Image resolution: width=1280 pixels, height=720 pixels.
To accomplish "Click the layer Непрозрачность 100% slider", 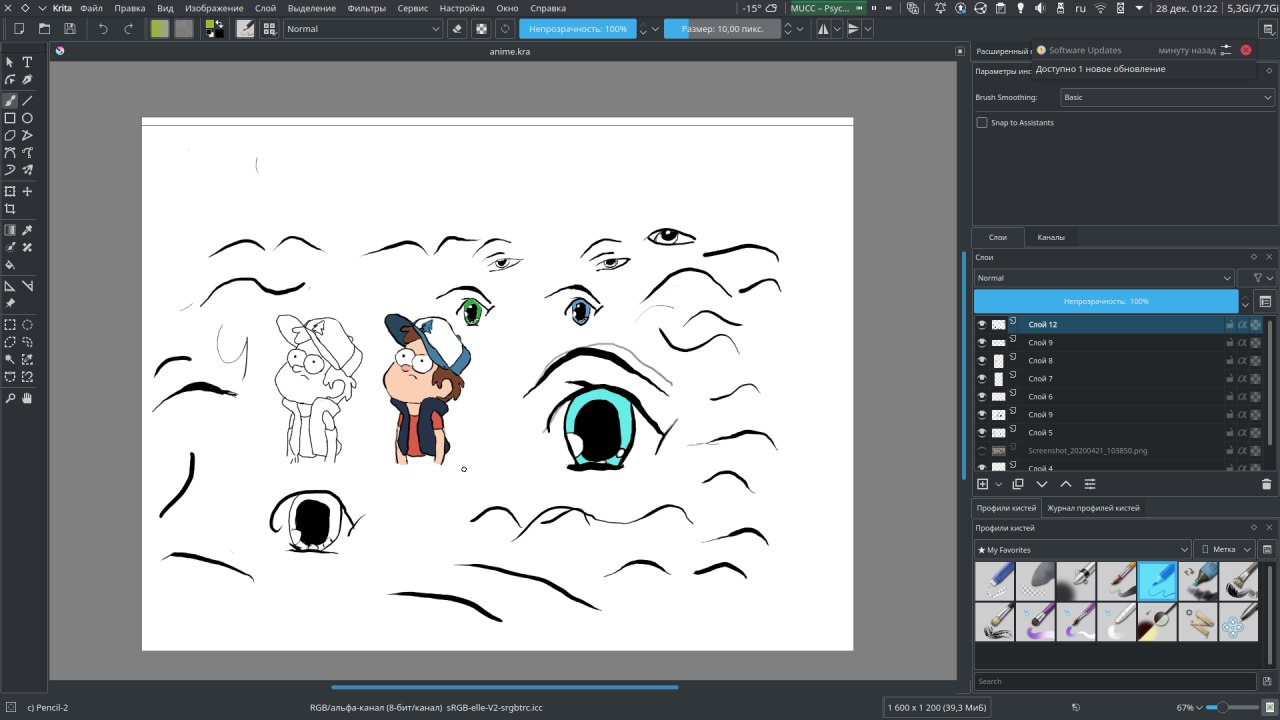I will tap(1106, 301).
